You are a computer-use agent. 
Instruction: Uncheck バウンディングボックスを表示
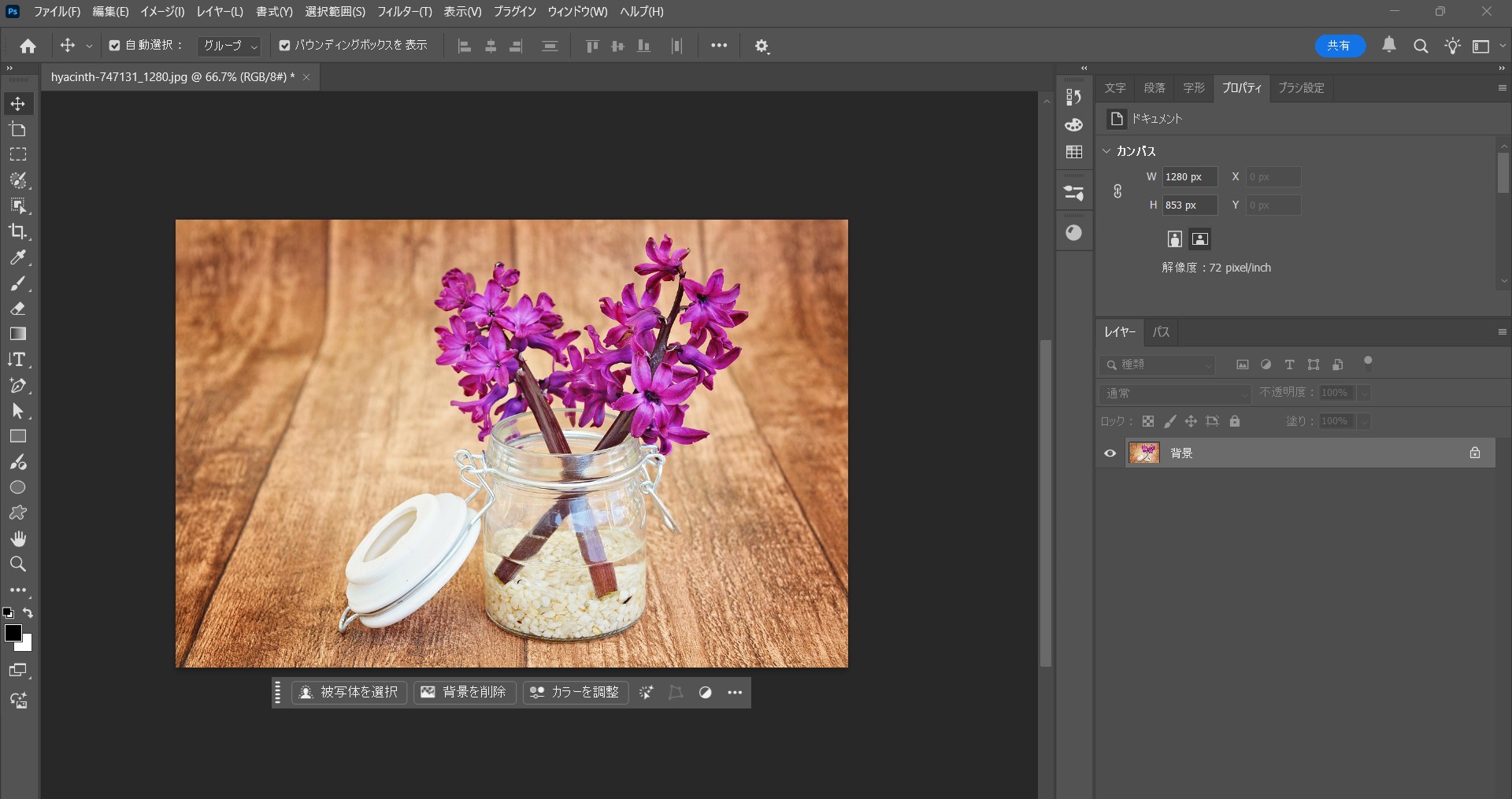[x=284, y=45]
